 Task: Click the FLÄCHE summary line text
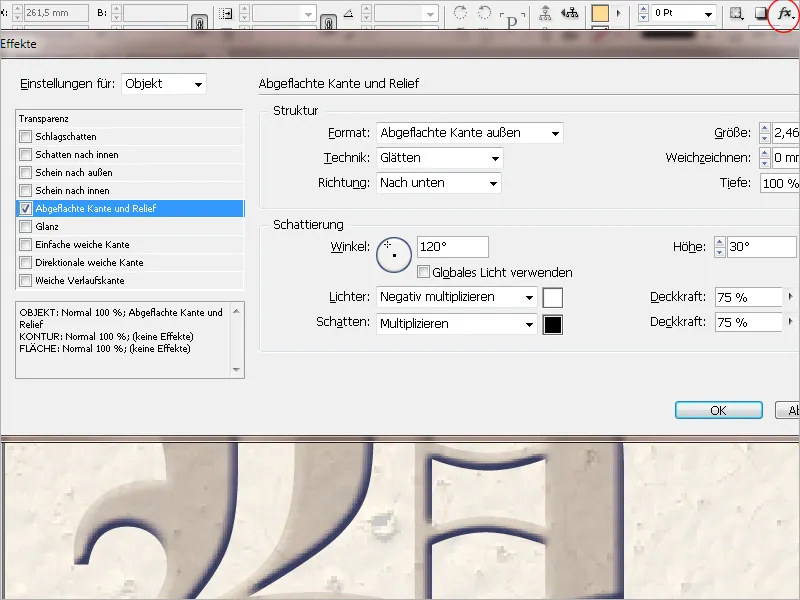tap(105, 349)
